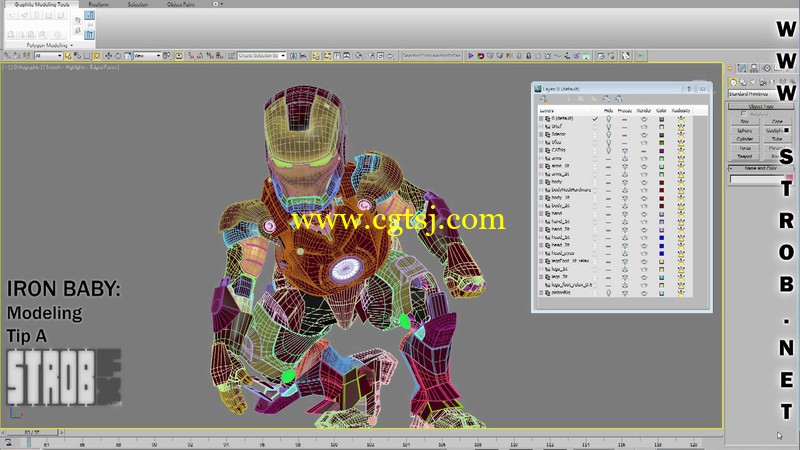Toggle Render for the arms layer

pos(644,158)
